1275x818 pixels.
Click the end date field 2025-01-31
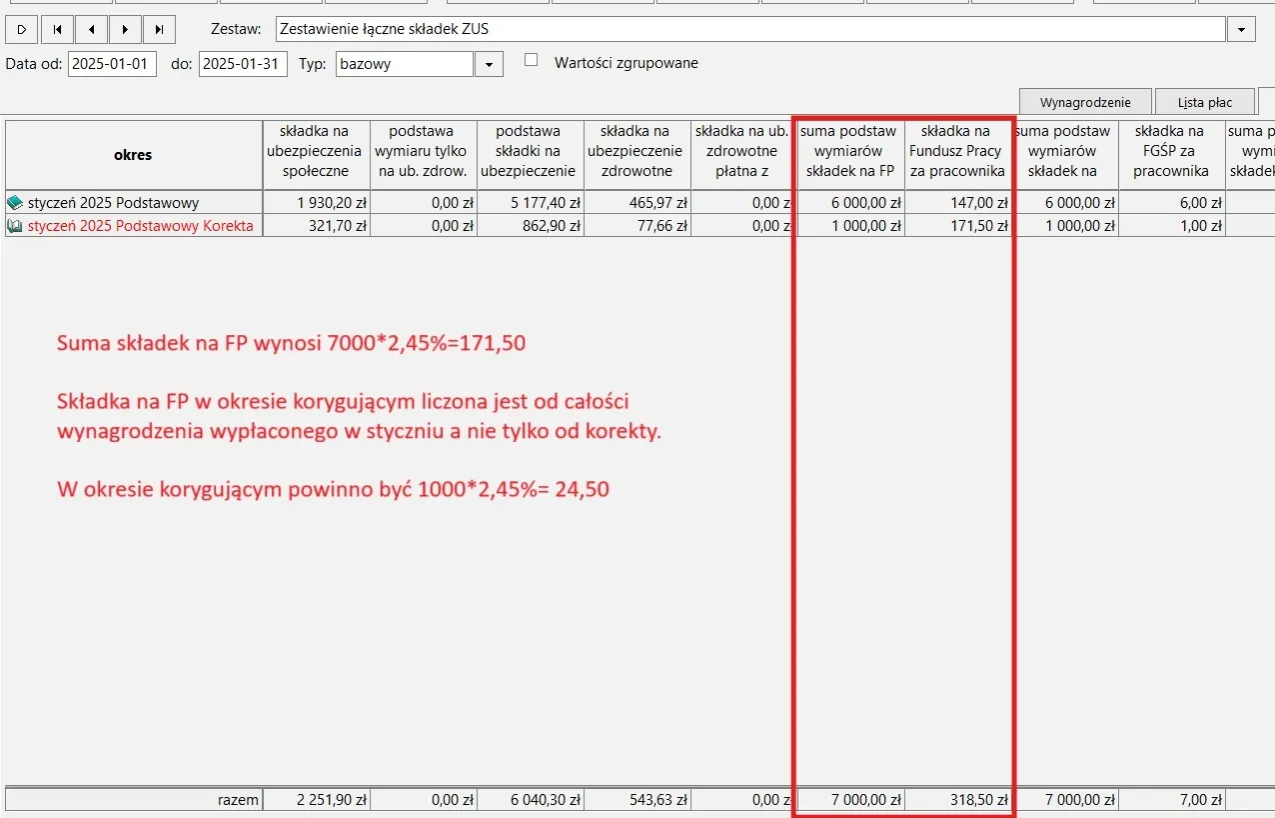243,65
